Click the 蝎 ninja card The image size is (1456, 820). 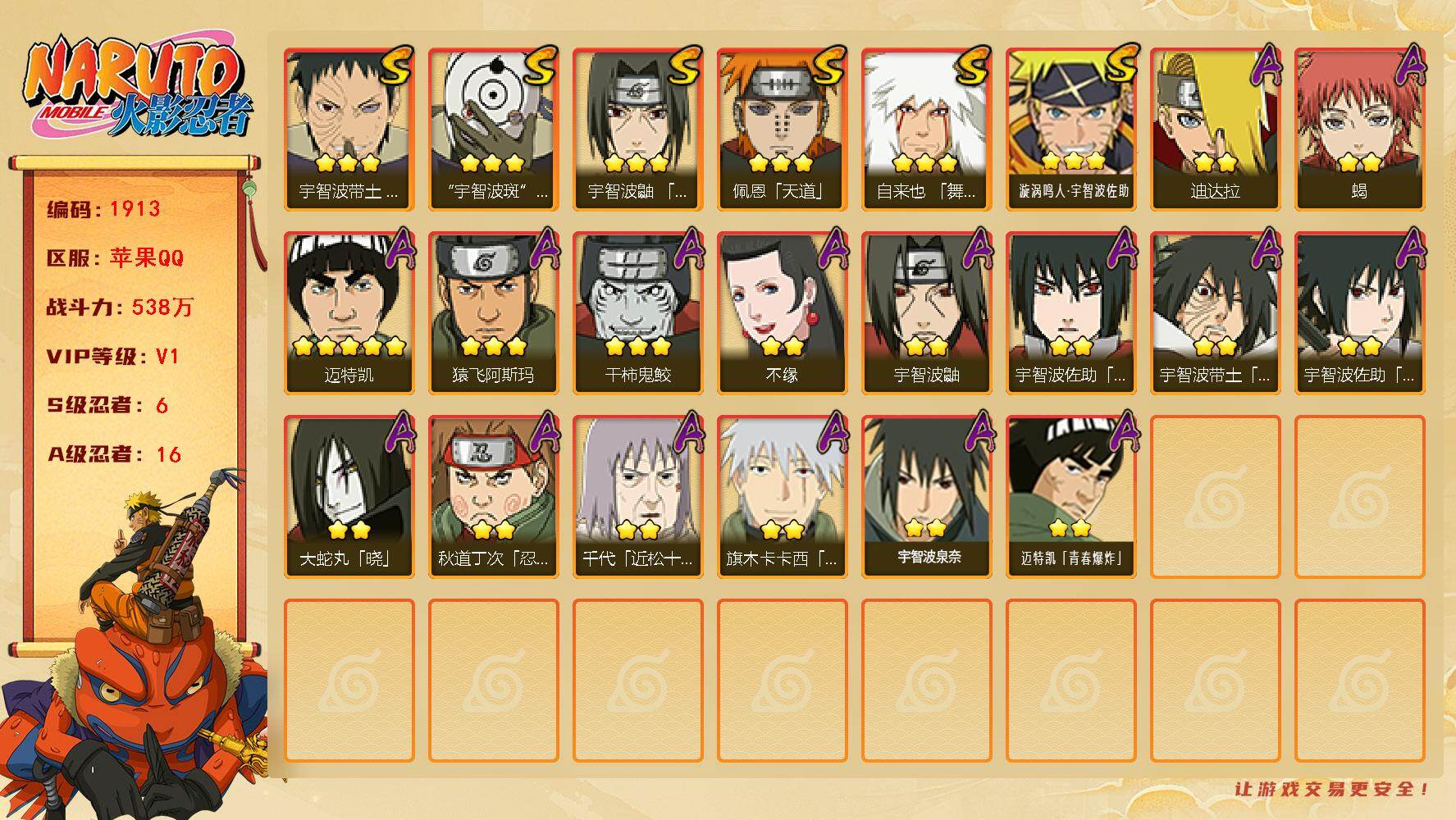1359,129
